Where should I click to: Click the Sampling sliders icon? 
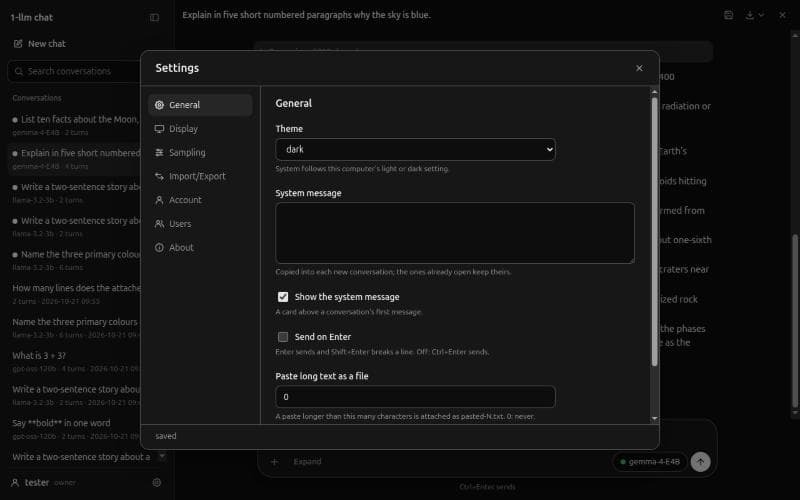[159, 152]
